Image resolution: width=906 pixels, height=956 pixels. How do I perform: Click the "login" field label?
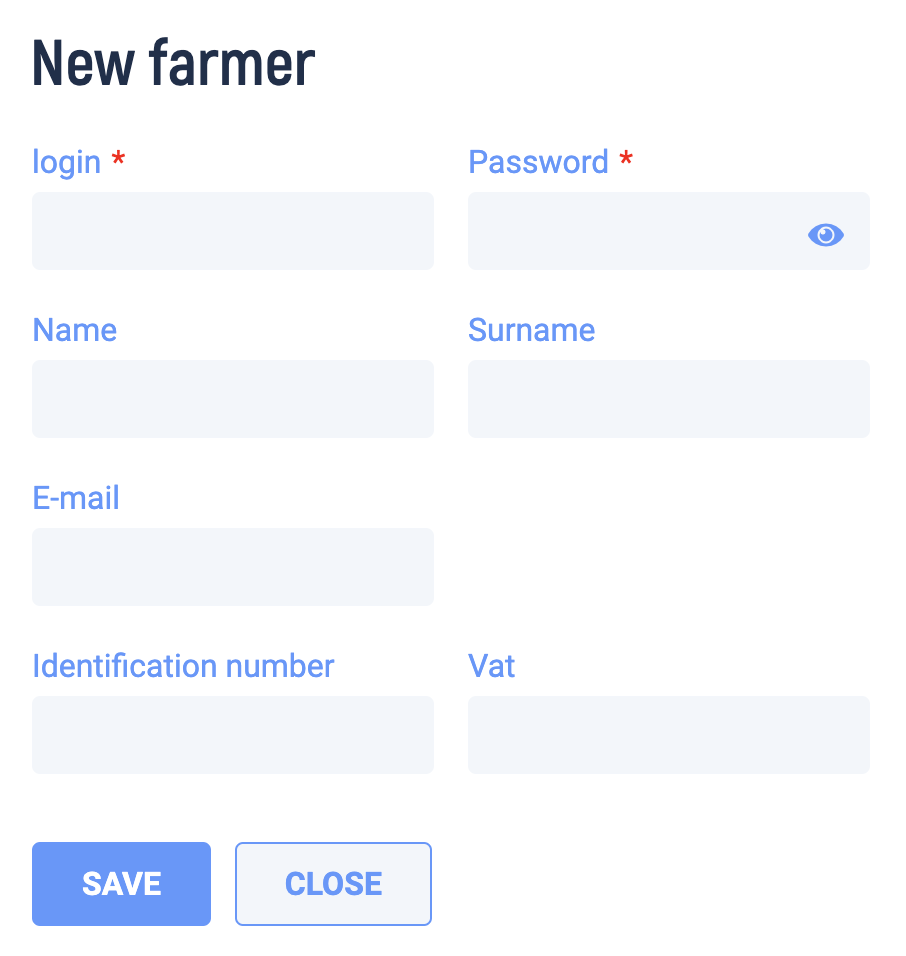pos(66,163)
